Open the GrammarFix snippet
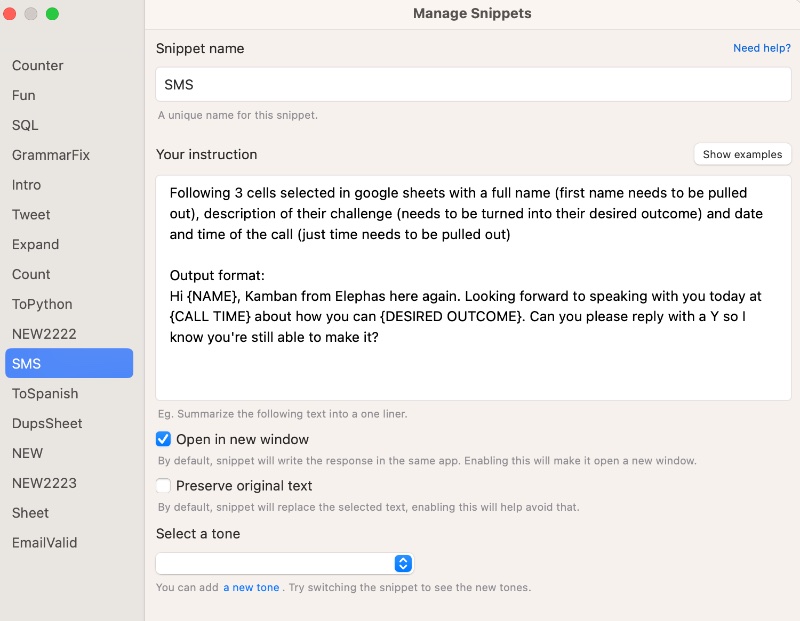 click(x=51, y=155)
